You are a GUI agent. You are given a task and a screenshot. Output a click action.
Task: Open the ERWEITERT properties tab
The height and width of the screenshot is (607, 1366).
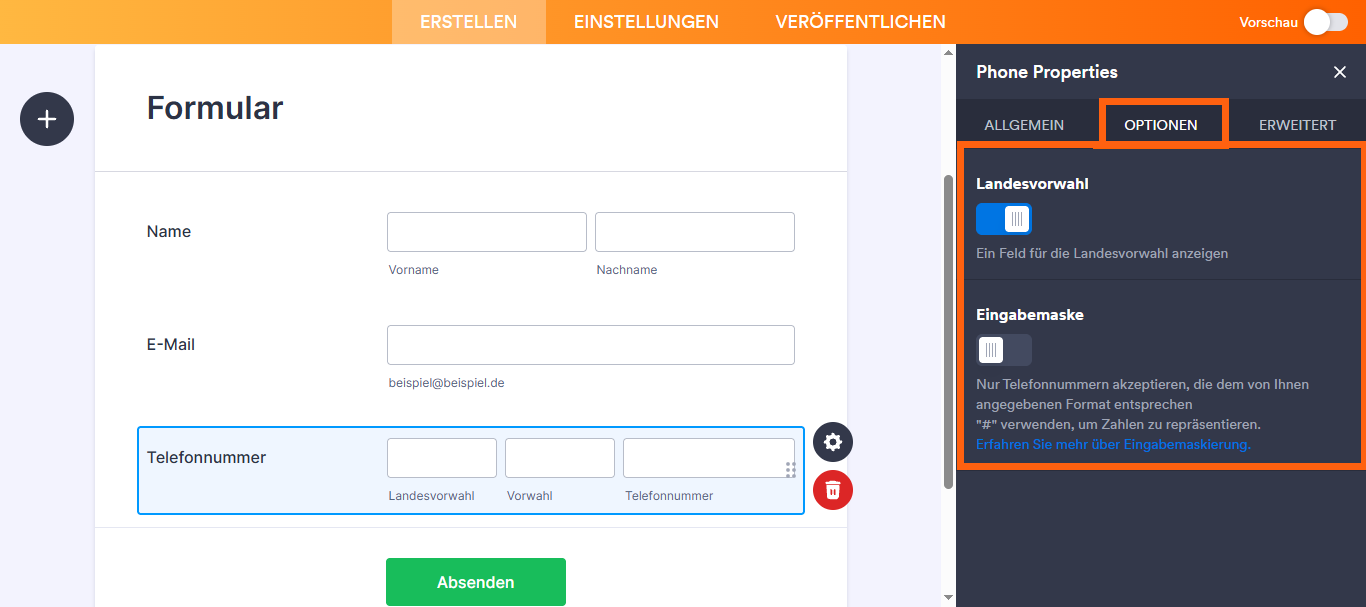pos(1298,125)
